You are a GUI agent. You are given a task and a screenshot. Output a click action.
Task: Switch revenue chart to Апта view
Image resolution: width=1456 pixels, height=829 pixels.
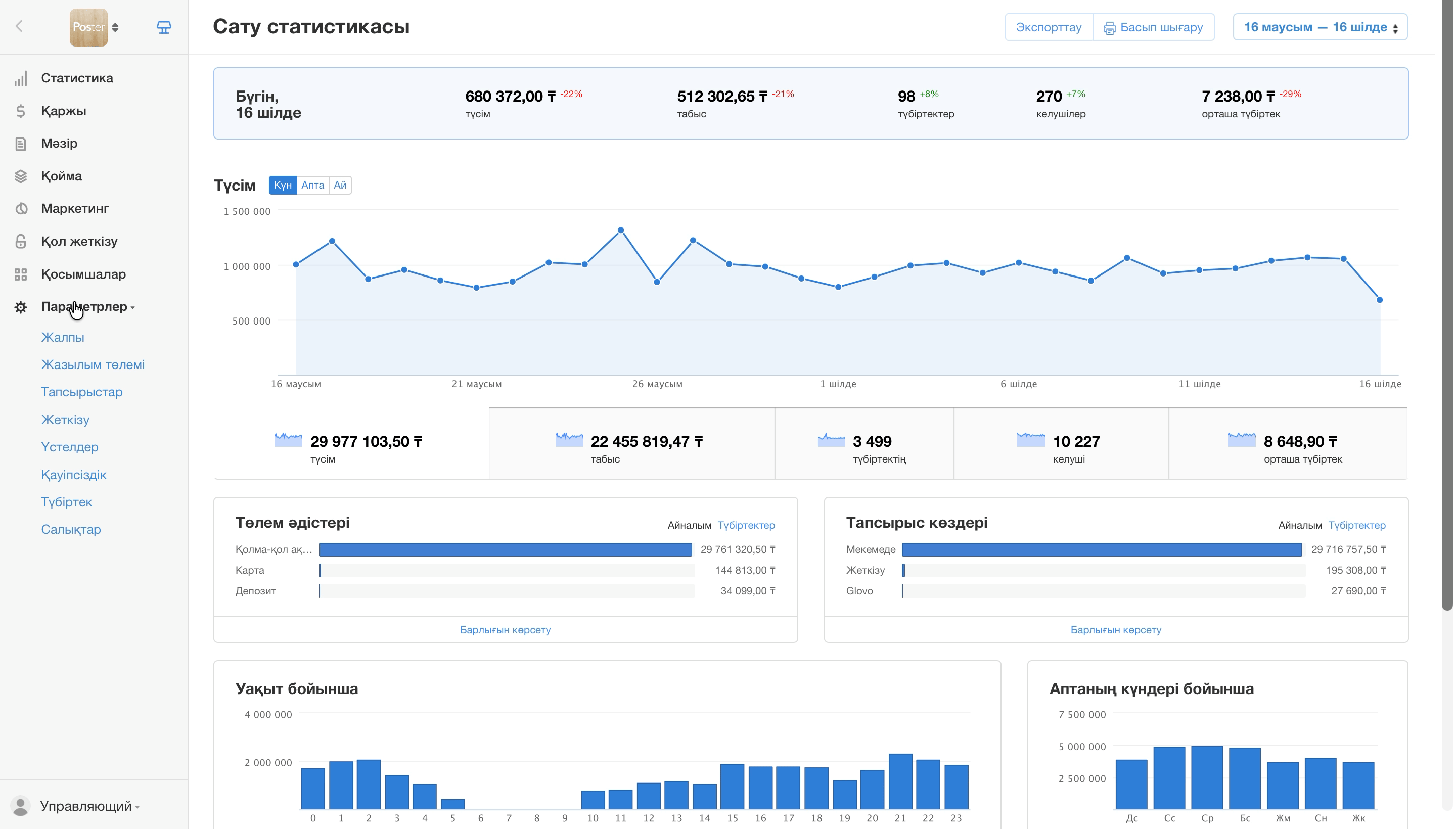coord(312,185)
